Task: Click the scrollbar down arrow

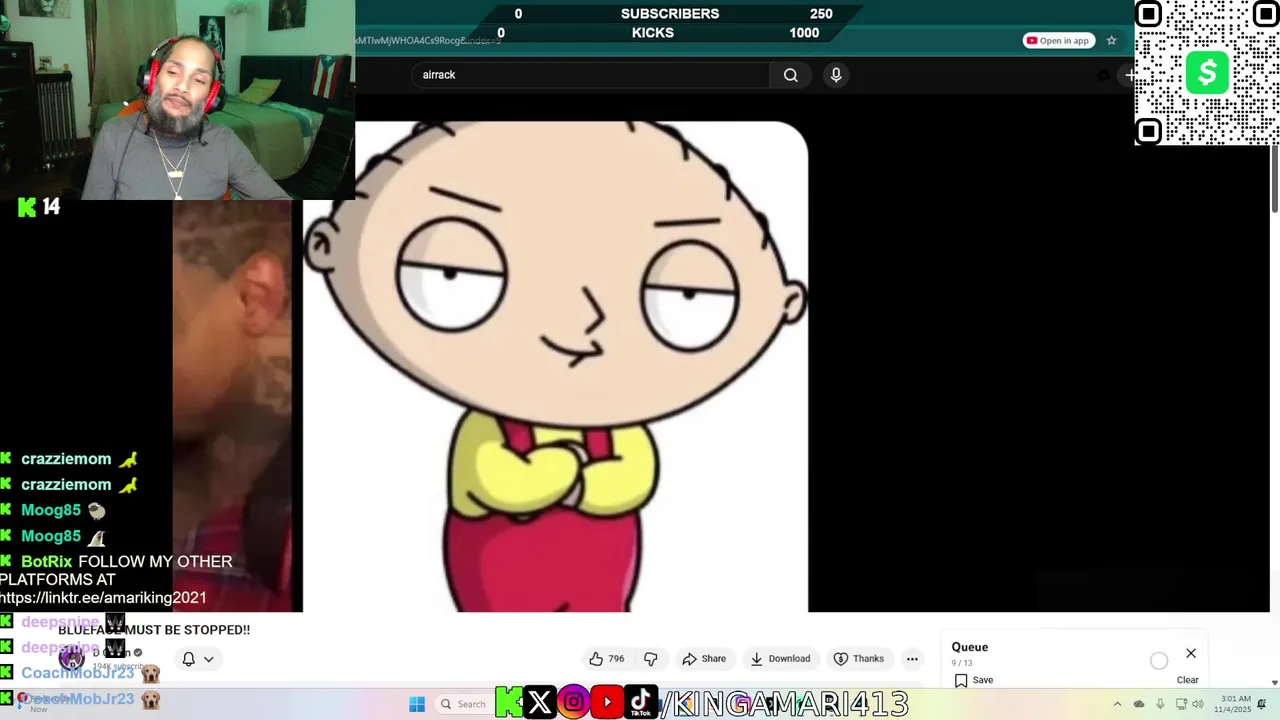Action: [x=1274, y=682]
